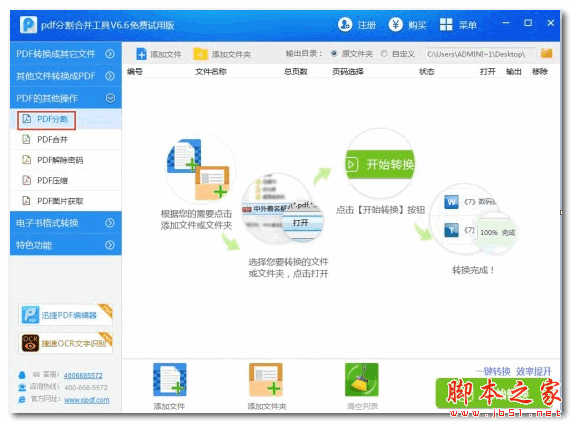Select the PDF分割 menu item
Image resolution: width=573 pixels, height=424 pixels.
pyautogui.click(x=66, y=119)
